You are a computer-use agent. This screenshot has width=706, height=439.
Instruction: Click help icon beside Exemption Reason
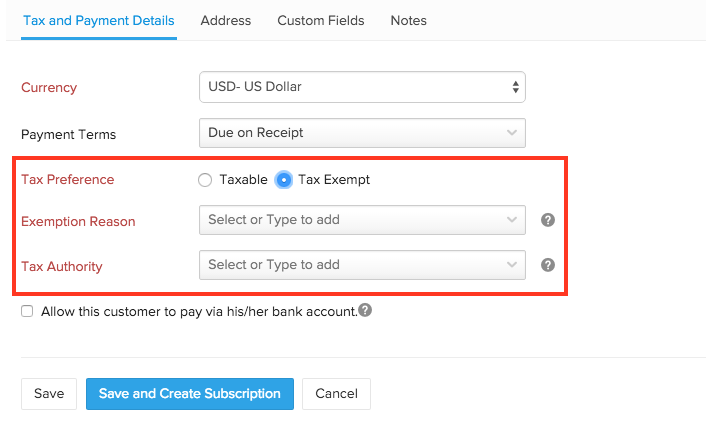pyautogui.click(x=548, y=220)
